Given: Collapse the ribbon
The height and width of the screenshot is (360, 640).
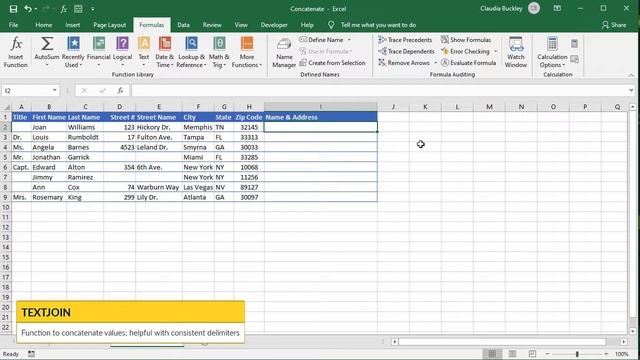Looking at the screenshot, I should click(x=631, y=75).
